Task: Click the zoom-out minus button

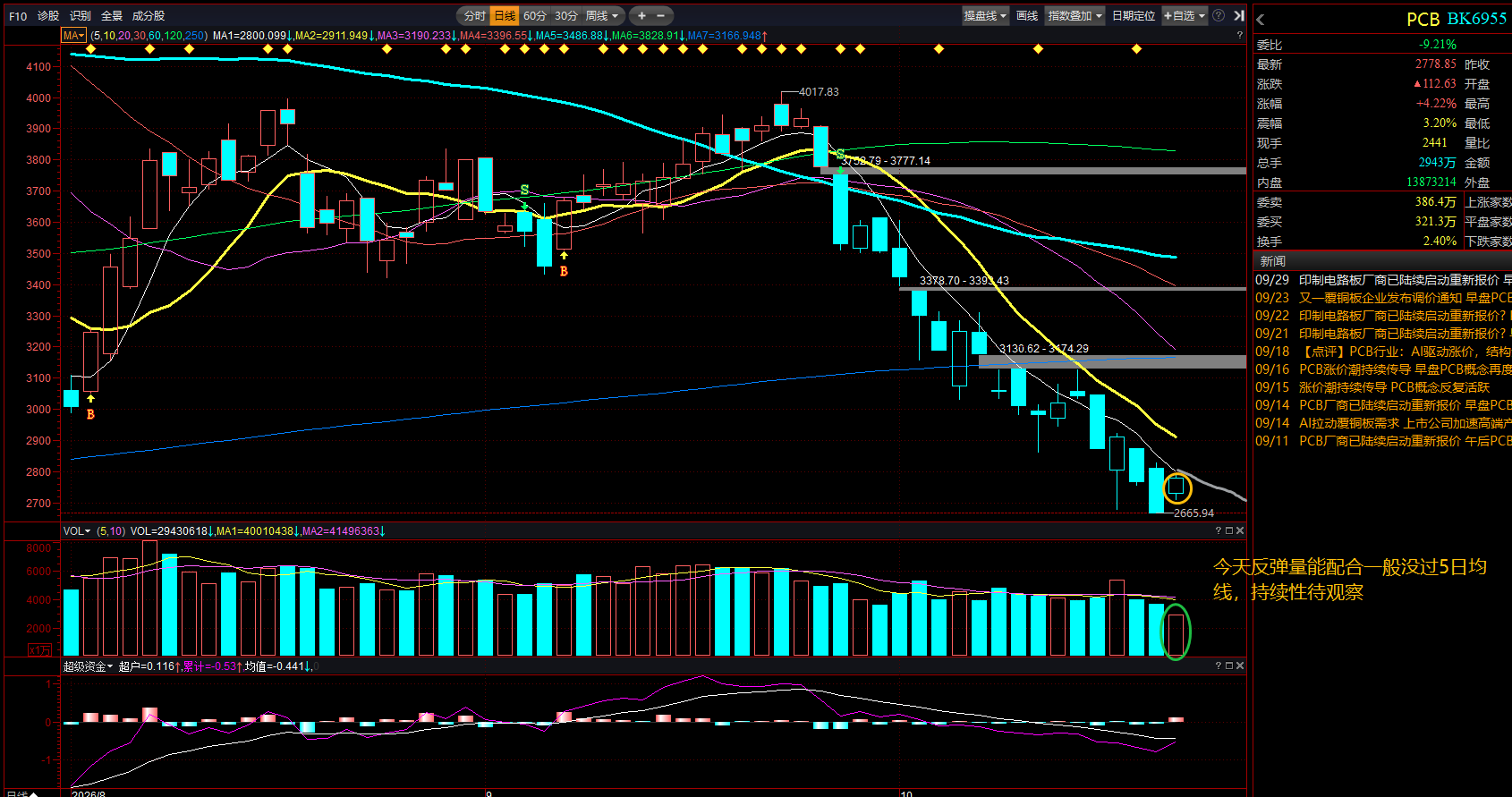Action: (x=661, y=16)
